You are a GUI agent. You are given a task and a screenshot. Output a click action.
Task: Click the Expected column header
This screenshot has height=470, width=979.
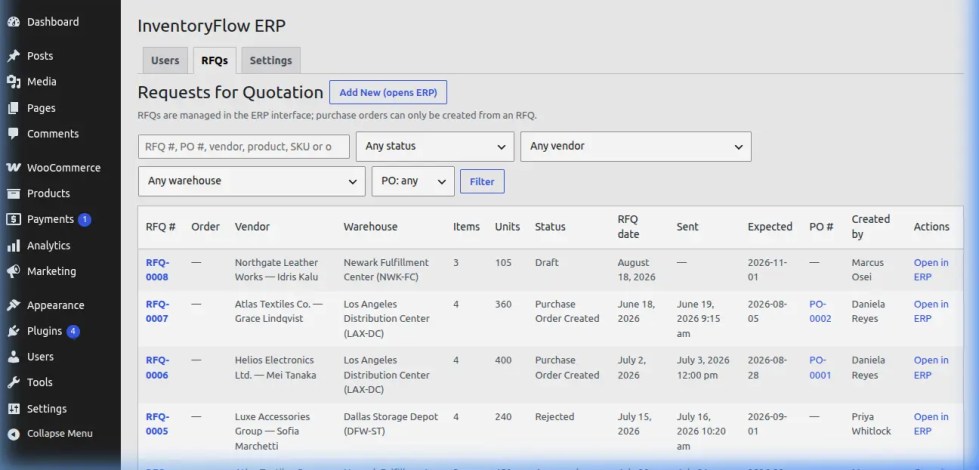pyautogui.click(x=770, y=227)
